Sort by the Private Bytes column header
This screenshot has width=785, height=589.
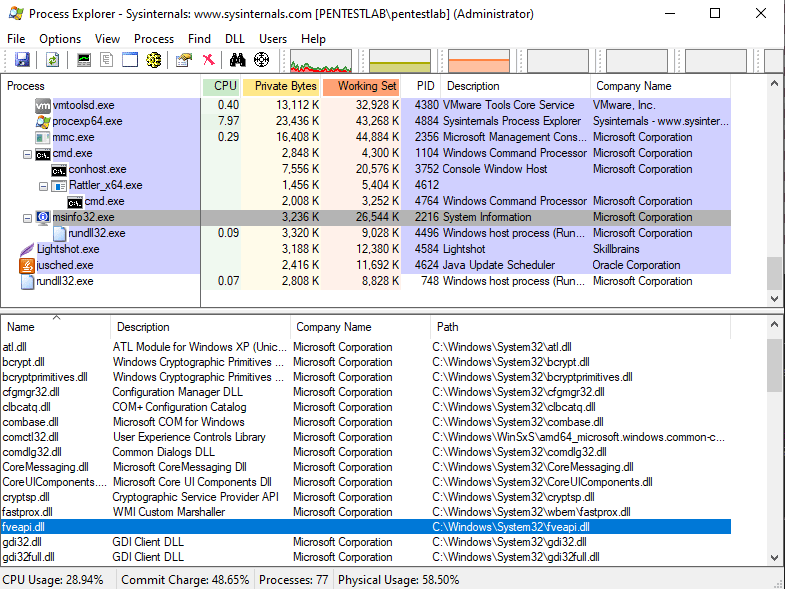point(281,86)
